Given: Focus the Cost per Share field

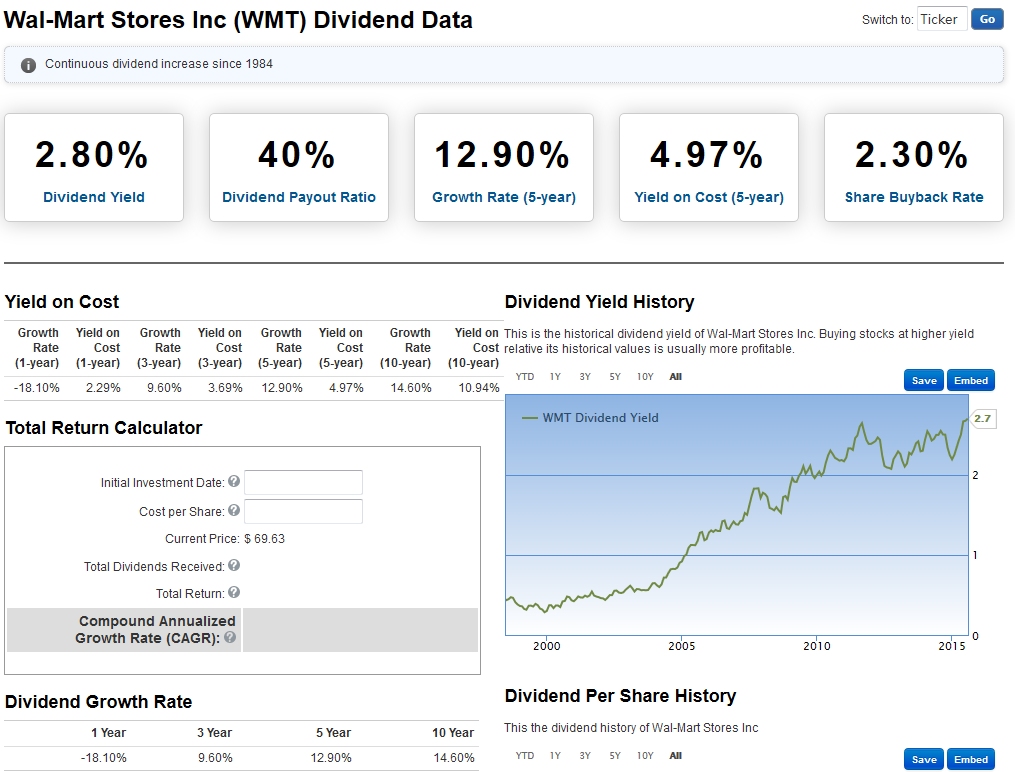Looking at the screenshot, I should tap(303, 511).
